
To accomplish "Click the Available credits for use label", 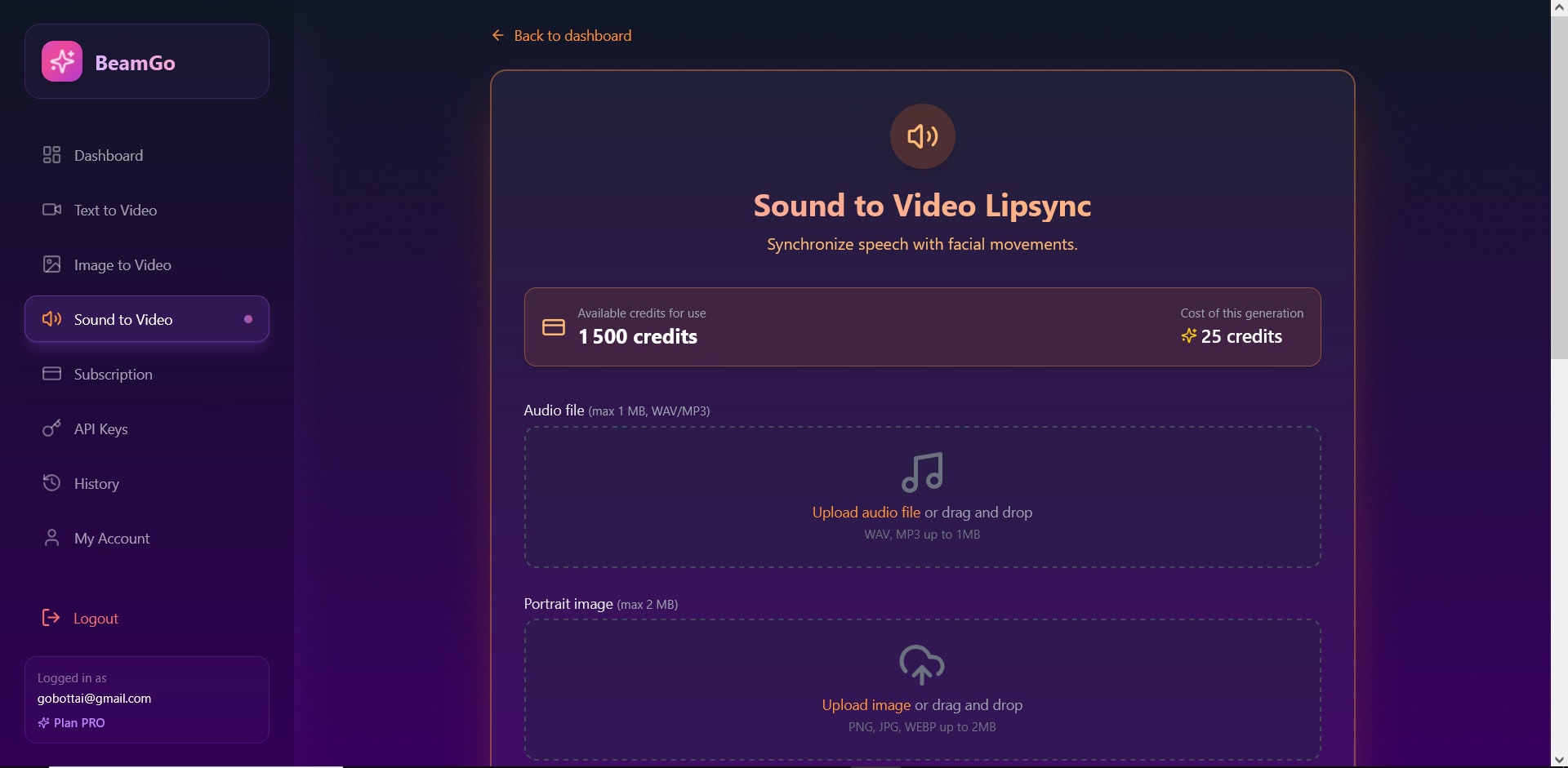I will pyautogui.click(x=642, y=313).
